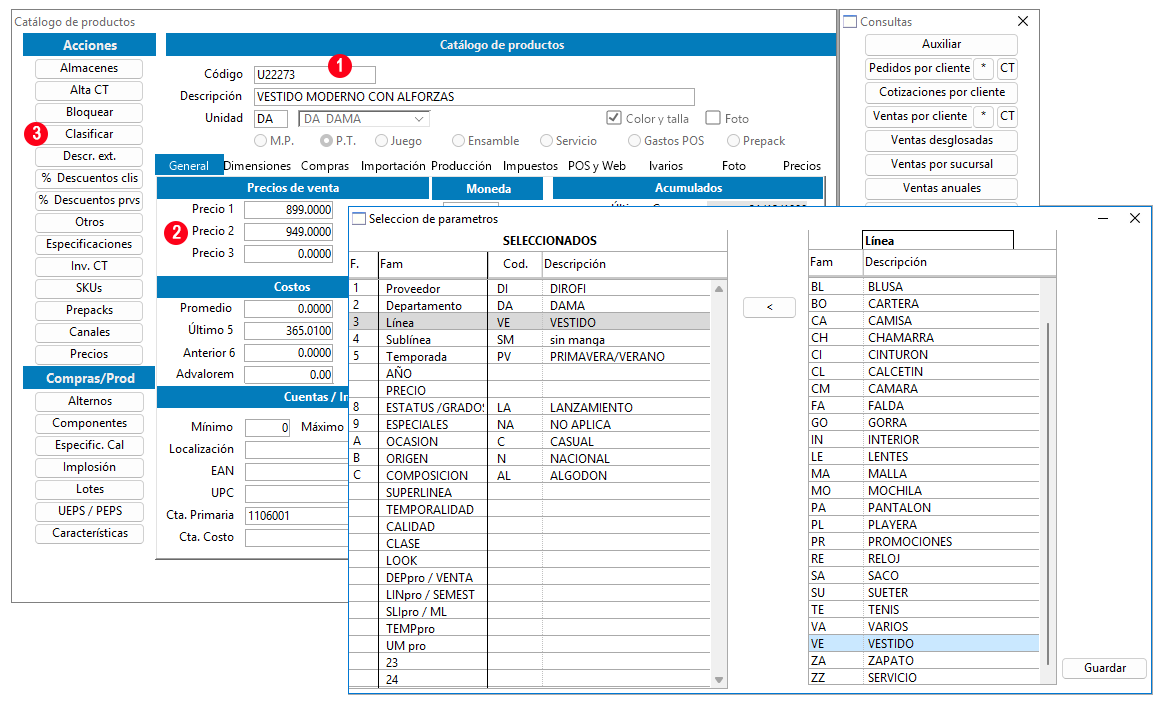
Task: Click the move-left arrow button
Action: coord(770,307)
